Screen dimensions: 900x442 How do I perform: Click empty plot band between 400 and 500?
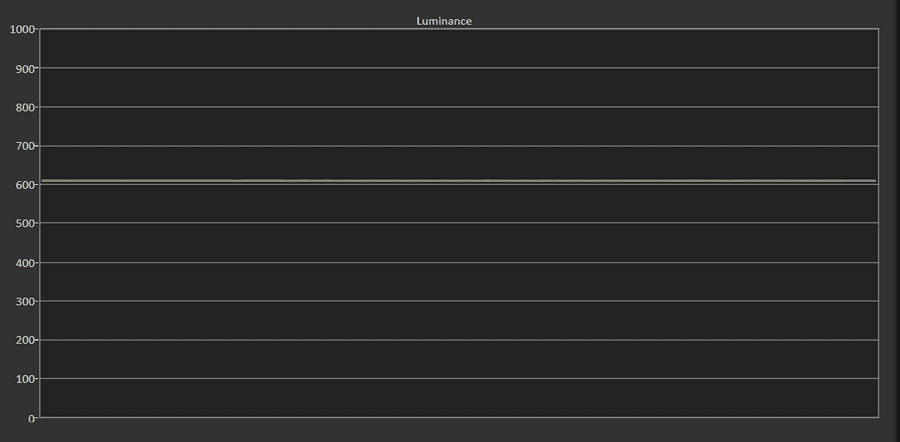[459, 243]
